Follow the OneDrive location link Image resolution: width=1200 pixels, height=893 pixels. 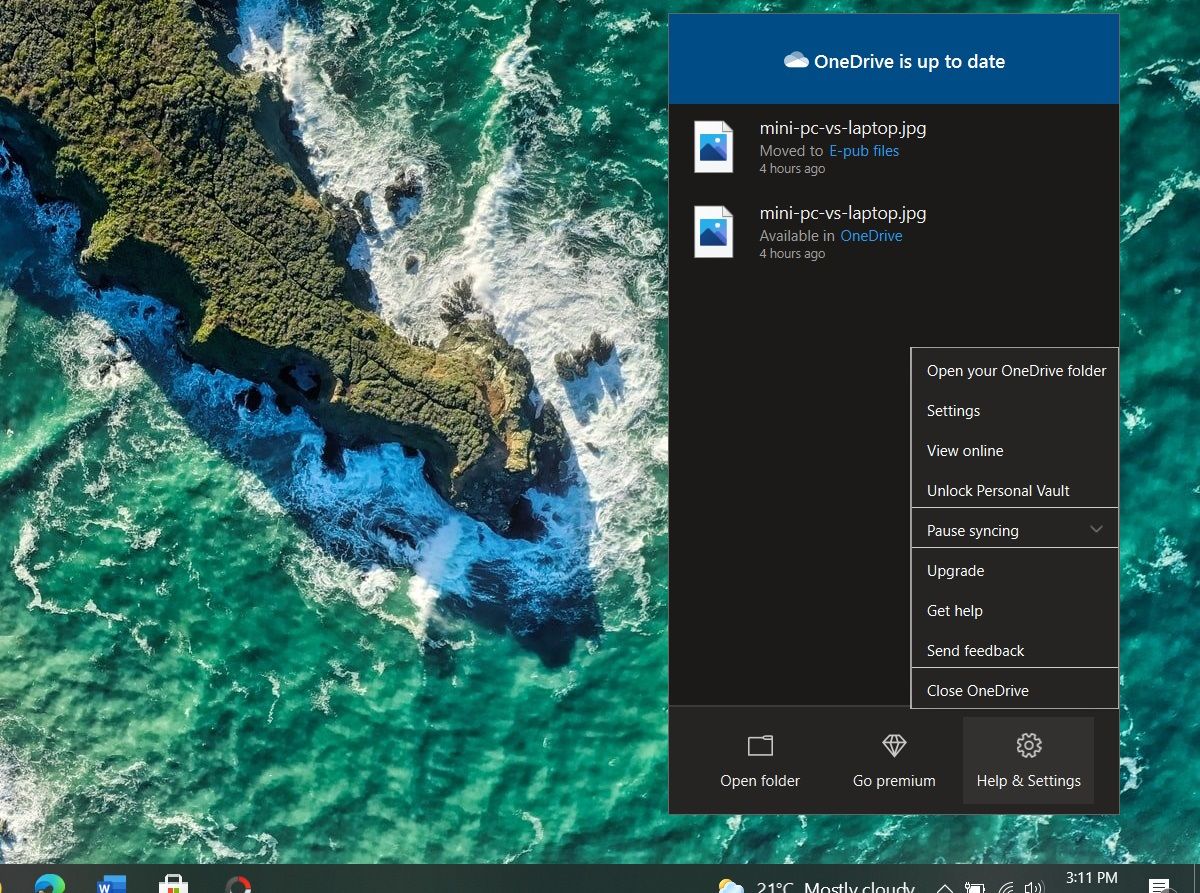click(871, 236)
